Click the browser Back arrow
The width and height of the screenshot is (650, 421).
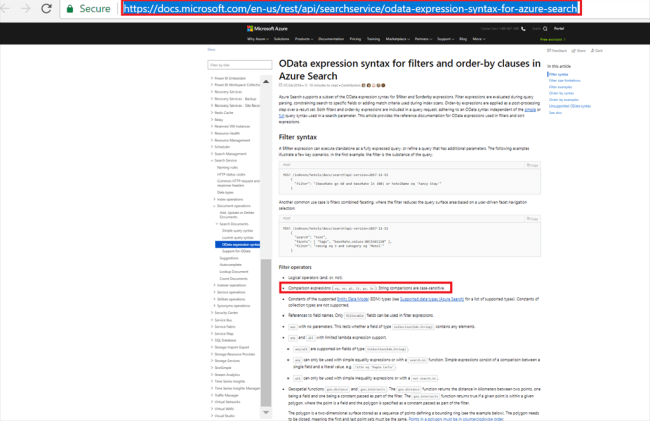(x=5, y=9)
